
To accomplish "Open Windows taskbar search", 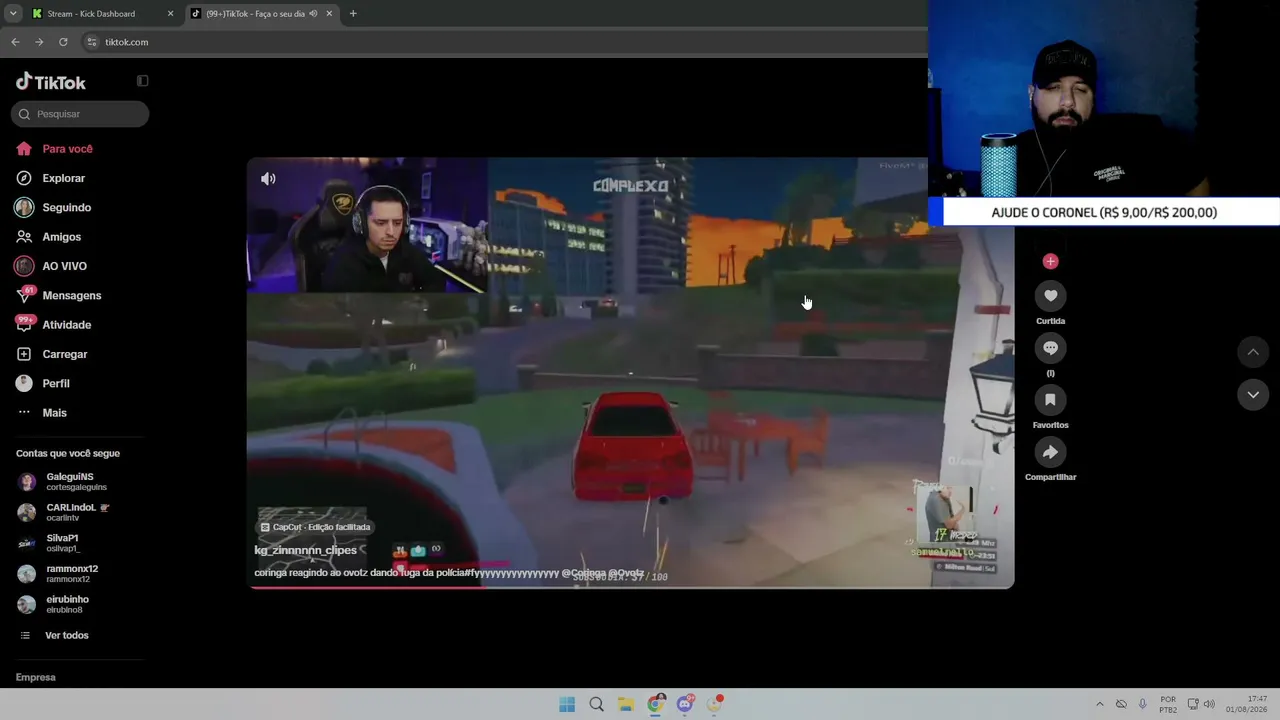I will 596,704.
